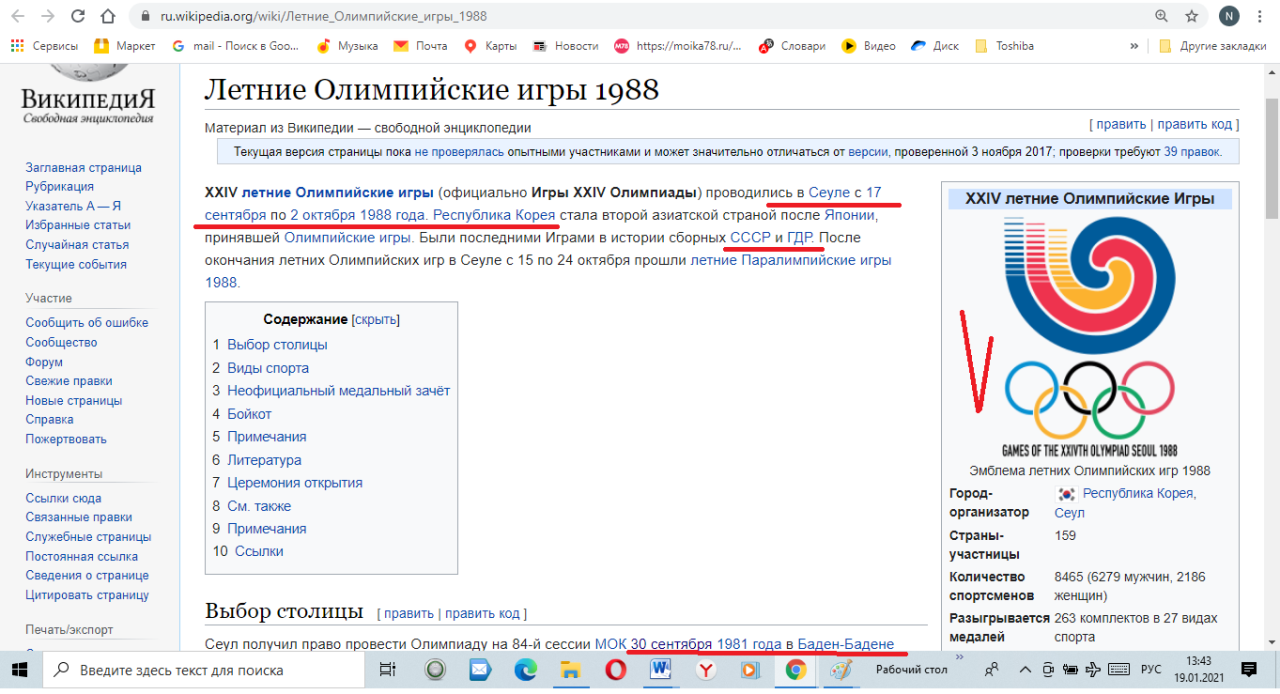Click the zoom magnifier icon in address bar
This screenshot has width=1280, height=694.
point(1161,17)
